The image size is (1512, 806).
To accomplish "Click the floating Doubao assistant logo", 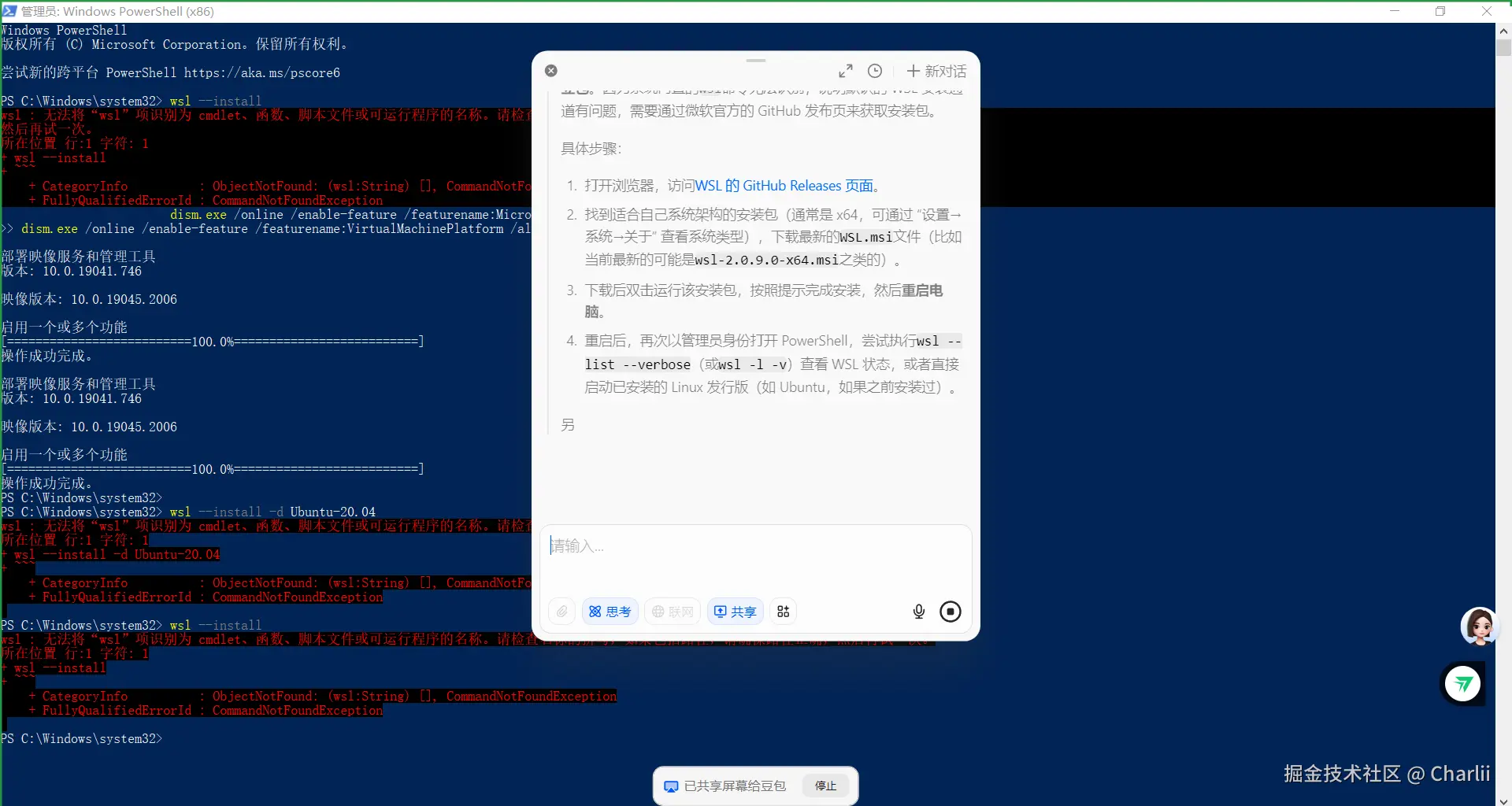I will (x=1462, y=684).
